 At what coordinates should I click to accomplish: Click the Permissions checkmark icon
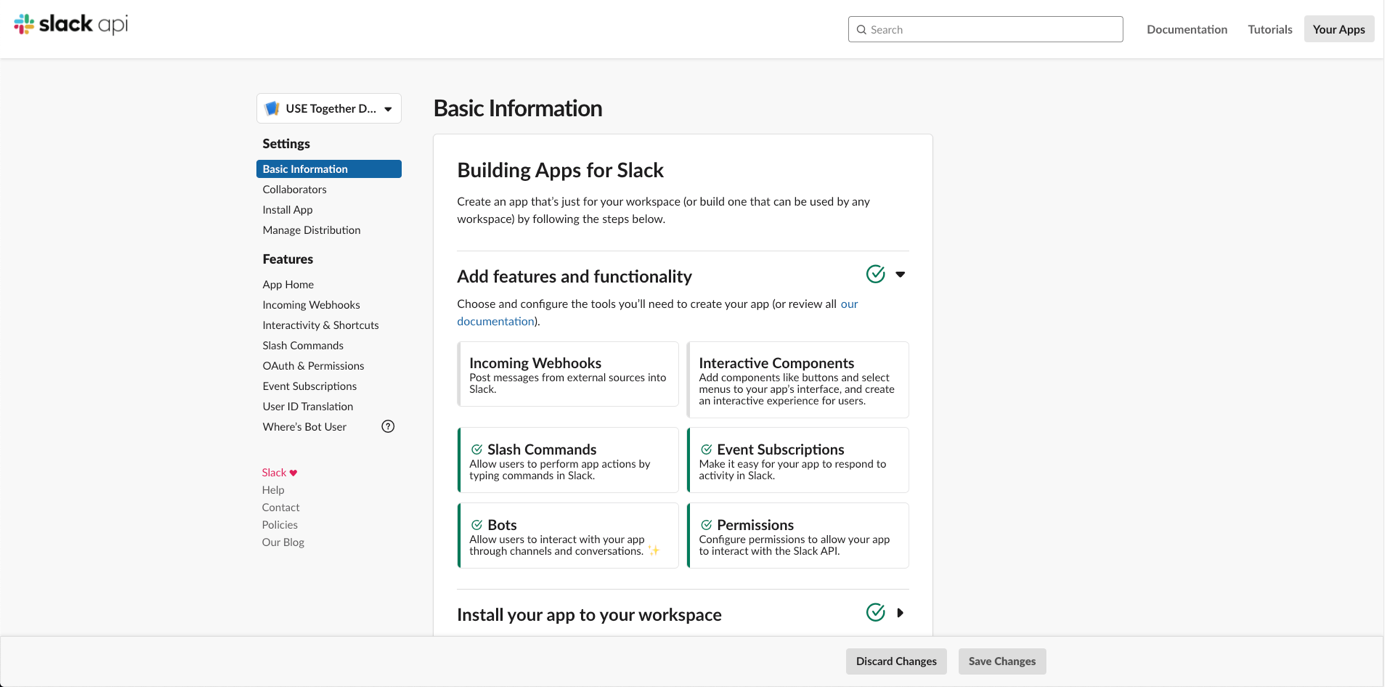point(706,525)
